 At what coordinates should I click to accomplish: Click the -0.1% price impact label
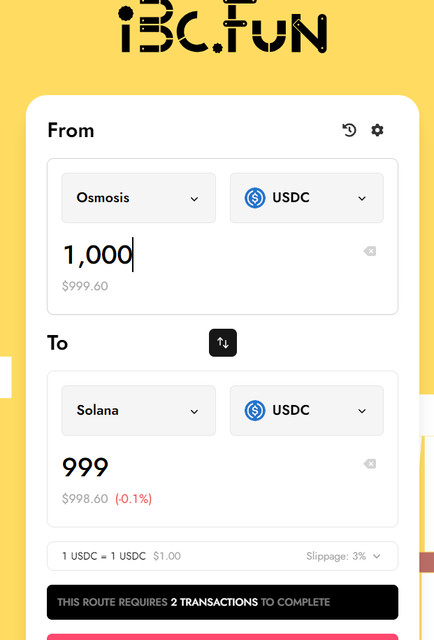pos(134,499)
